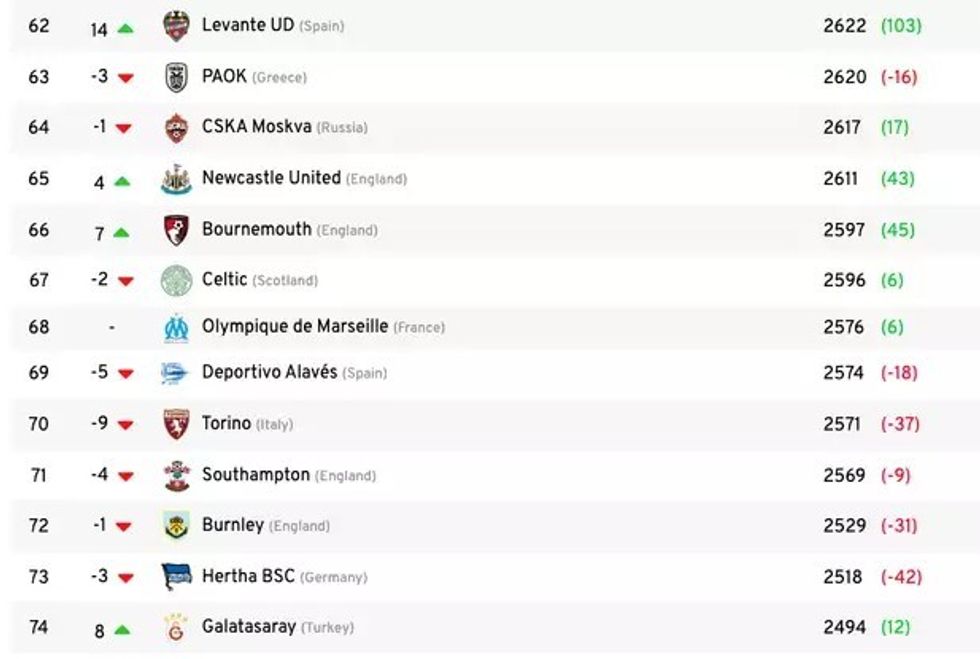Click the Newcastle United club crest
This screenshot has width=980, height=659.
[176, 179]
